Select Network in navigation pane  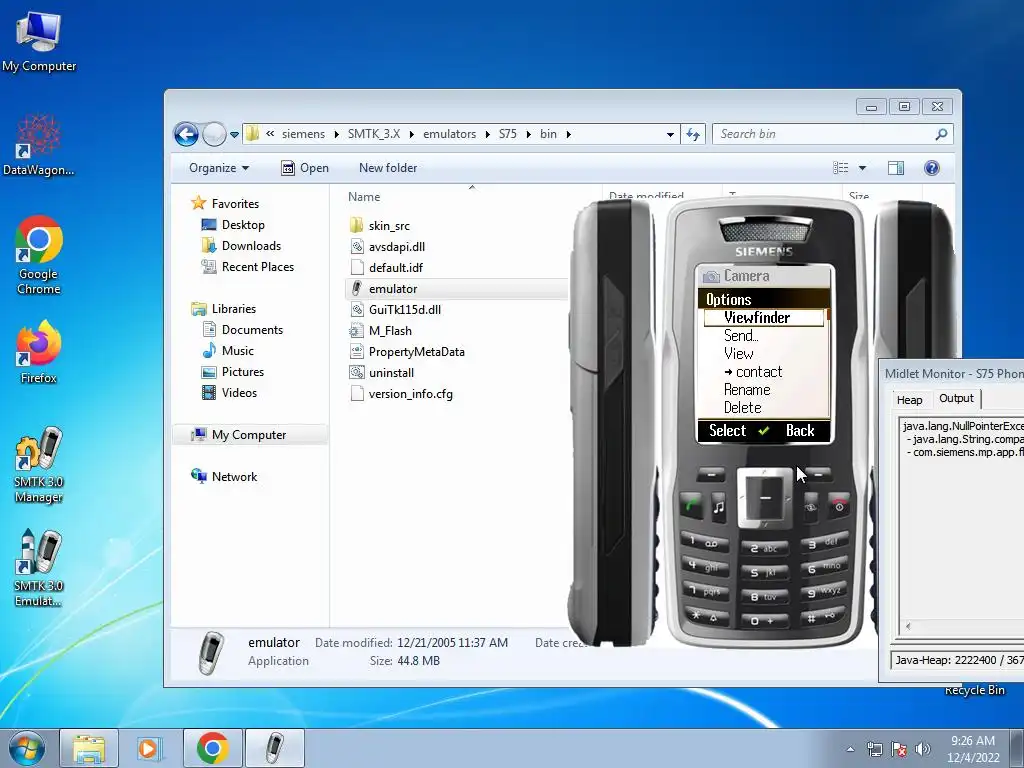click(224, 477)
